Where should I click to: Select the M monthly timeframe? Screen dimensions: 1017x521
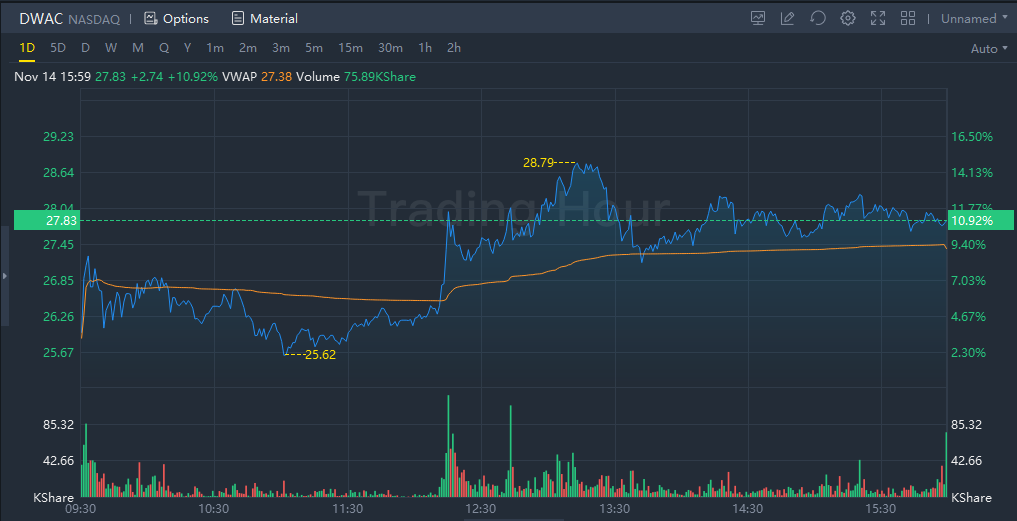click(x=138, y=48)
